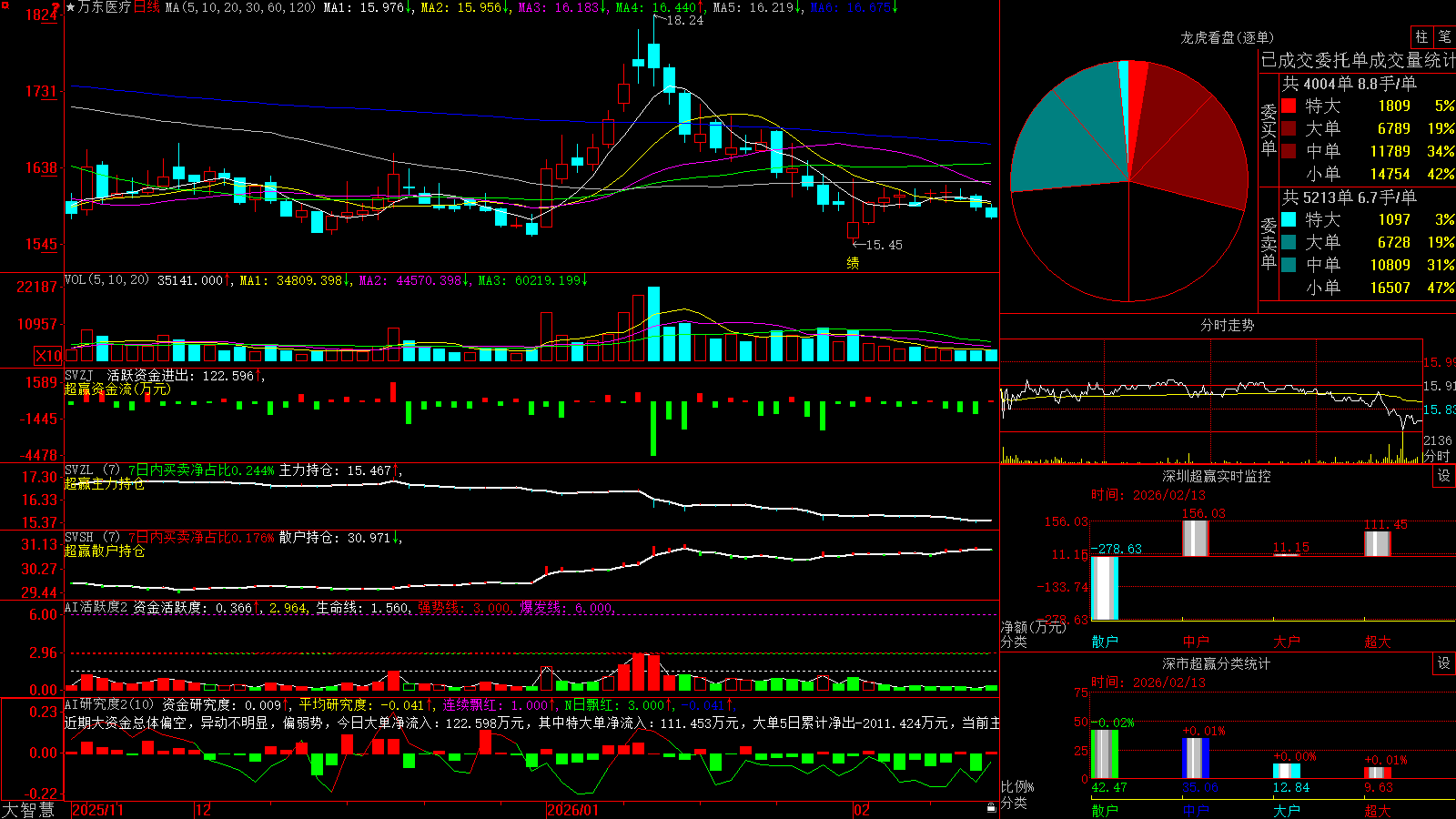The height and width of the screenshot is (819, 1456).
Task: Click the cyan 特大 swatch under 委卖单
Action: (1289, 219)
